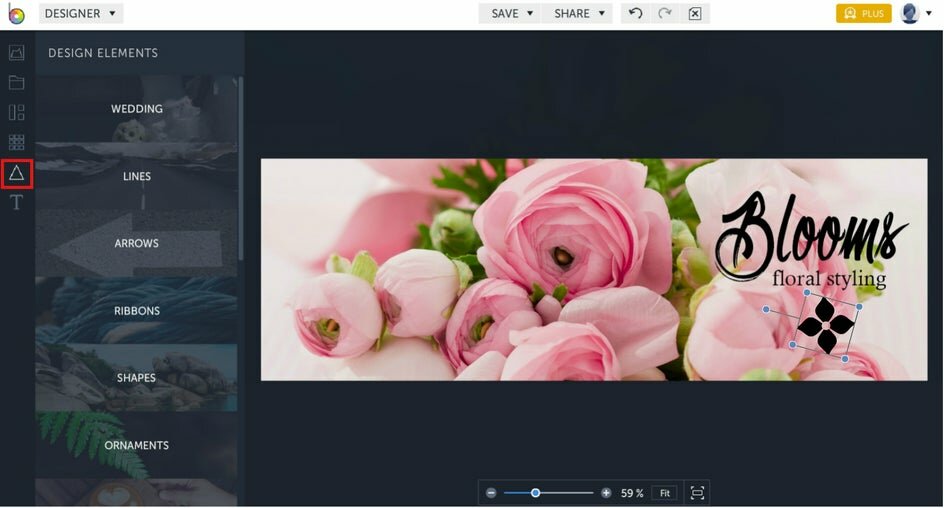This screenshot has width=944, height=508.
Task: Toggle fullscreen view icon near zoom bar
Action: pos(697,493)
